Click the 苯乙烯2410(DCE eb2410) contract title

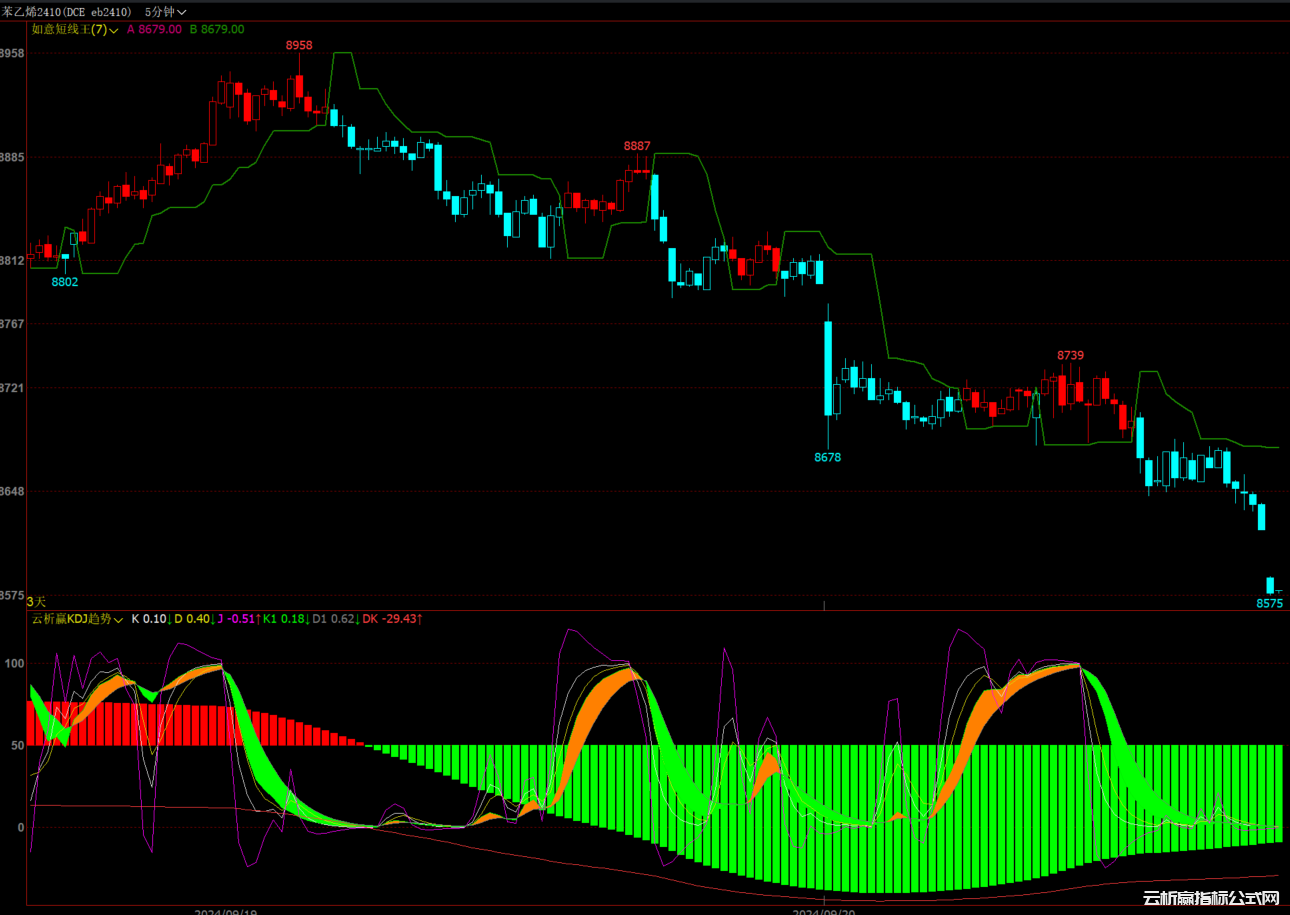click(66, 11)
